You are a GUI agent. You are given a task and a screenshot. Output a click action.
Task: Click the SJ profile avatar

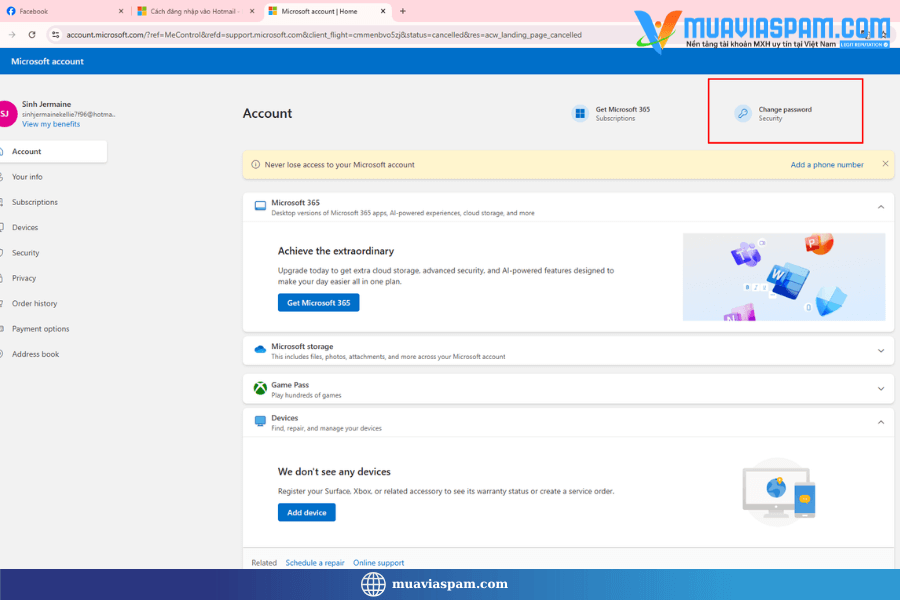pos(5,114)
